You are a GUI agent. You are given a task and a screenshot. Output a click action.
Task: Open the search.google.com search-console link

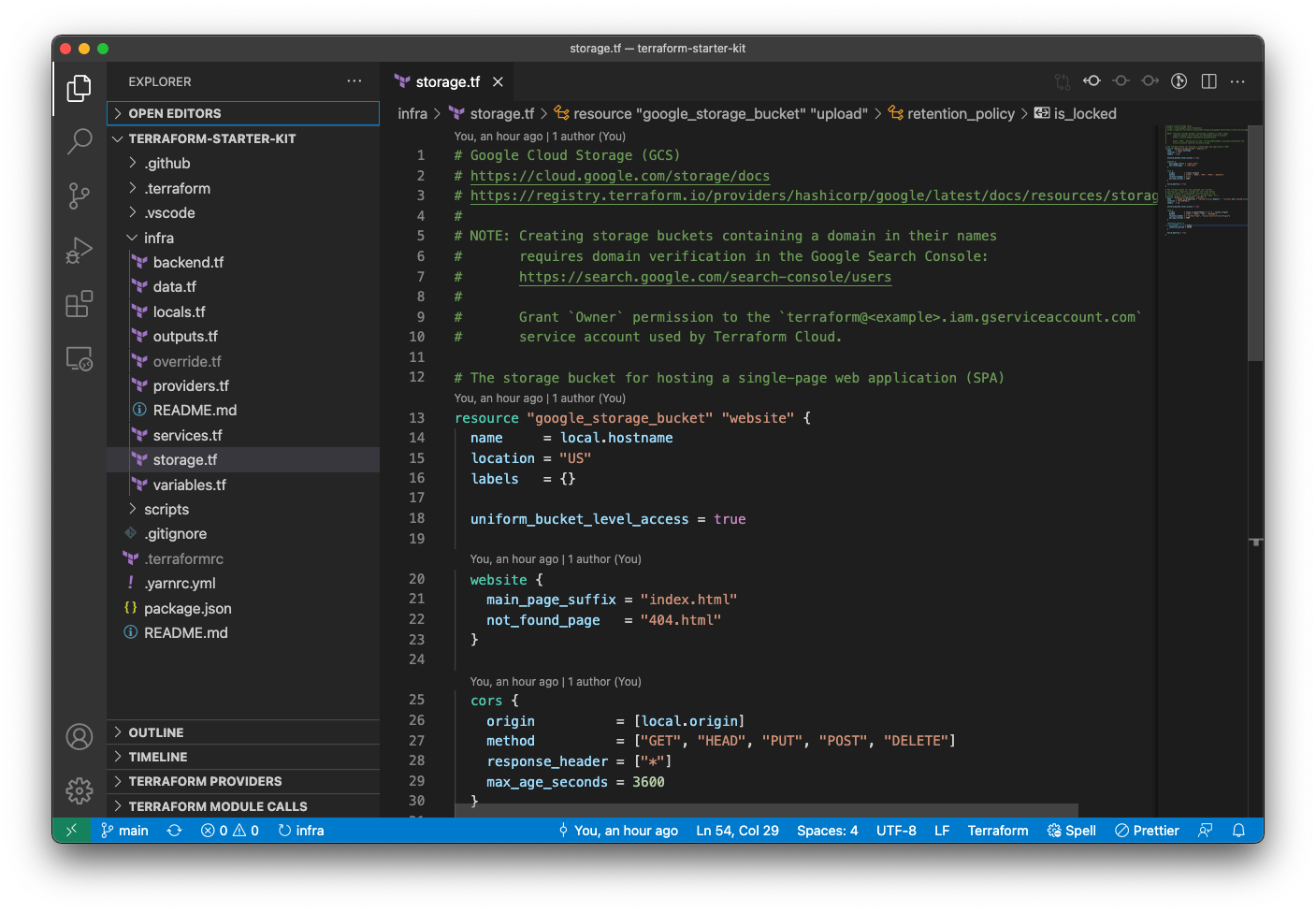705,277
